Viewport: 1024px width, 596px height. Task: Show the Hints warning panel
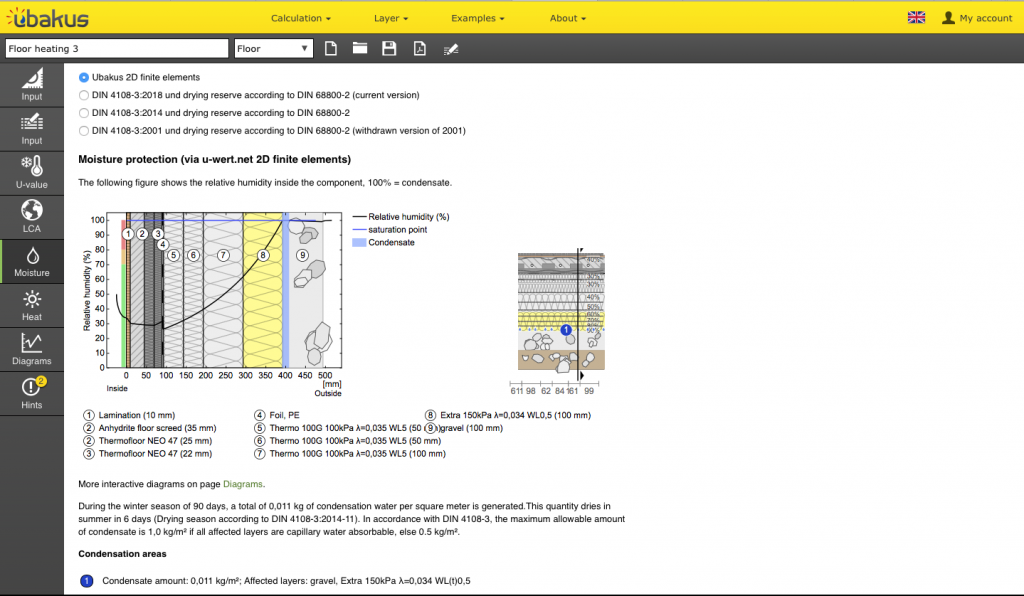pyautogui.click(x=32, y=392)
